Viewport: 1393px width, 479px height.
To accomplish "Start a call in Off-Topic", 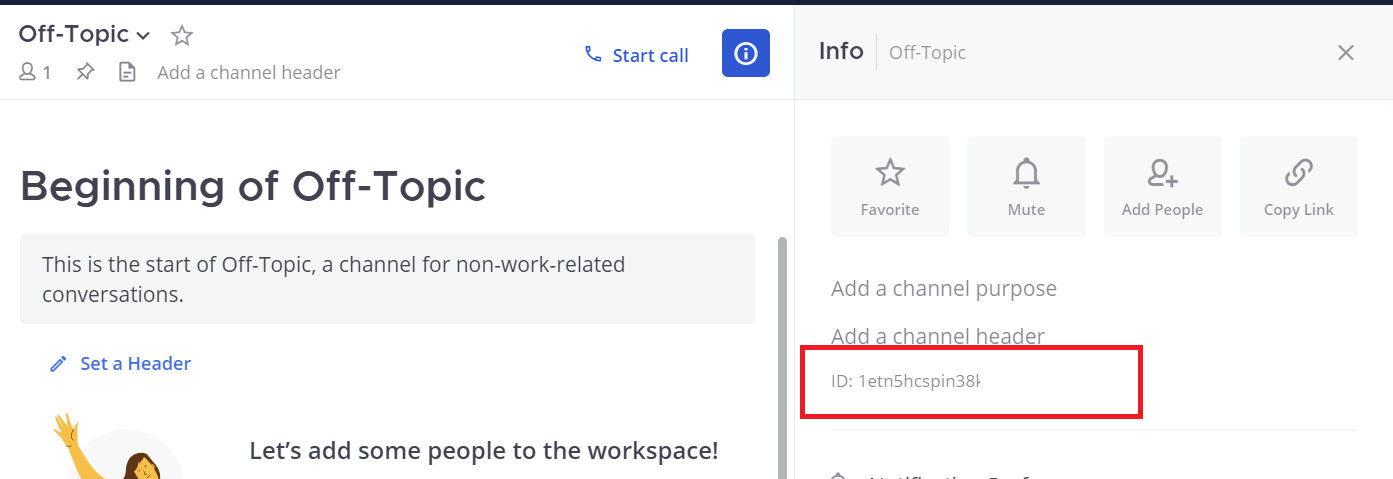I will [636, 55].
